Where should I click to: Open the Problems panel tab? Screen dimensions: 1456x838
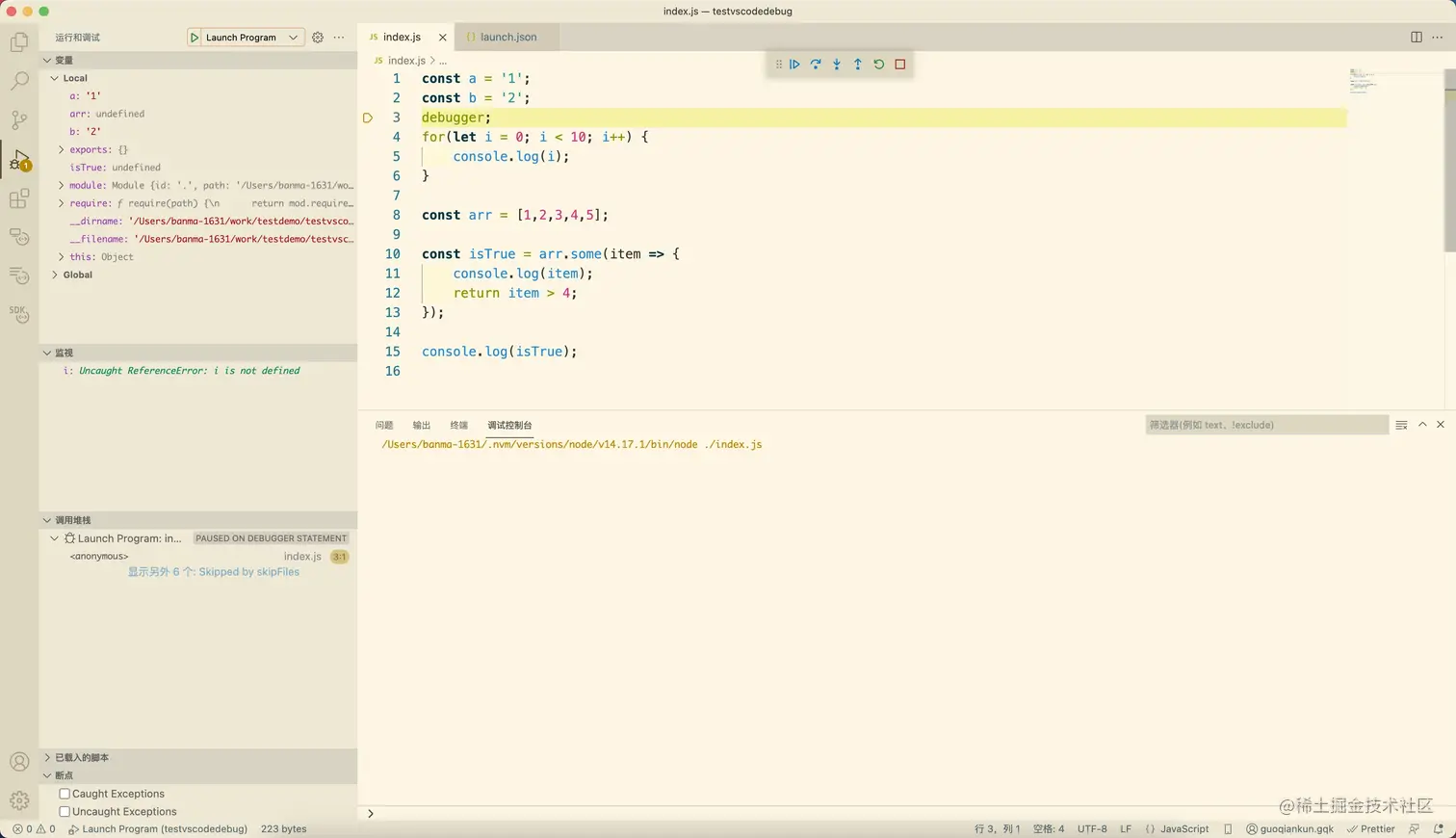click(x=384, y=425)
